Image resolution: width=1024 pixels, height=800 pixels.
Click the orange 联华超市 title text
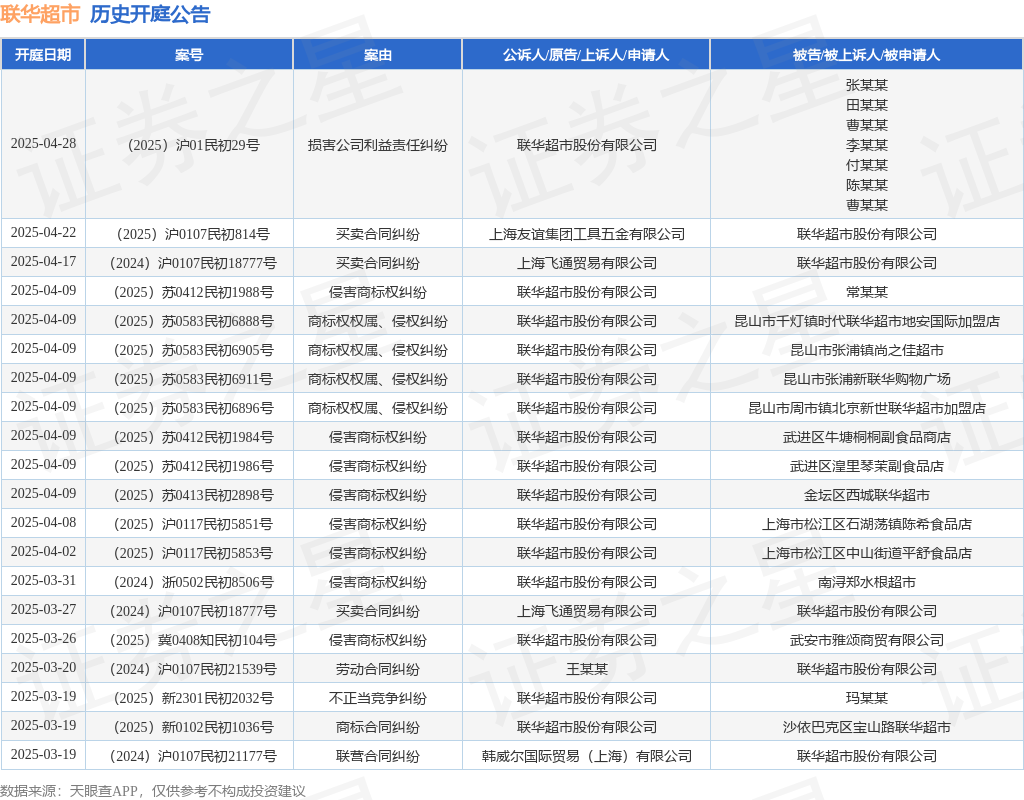click(x=40, y=14)
